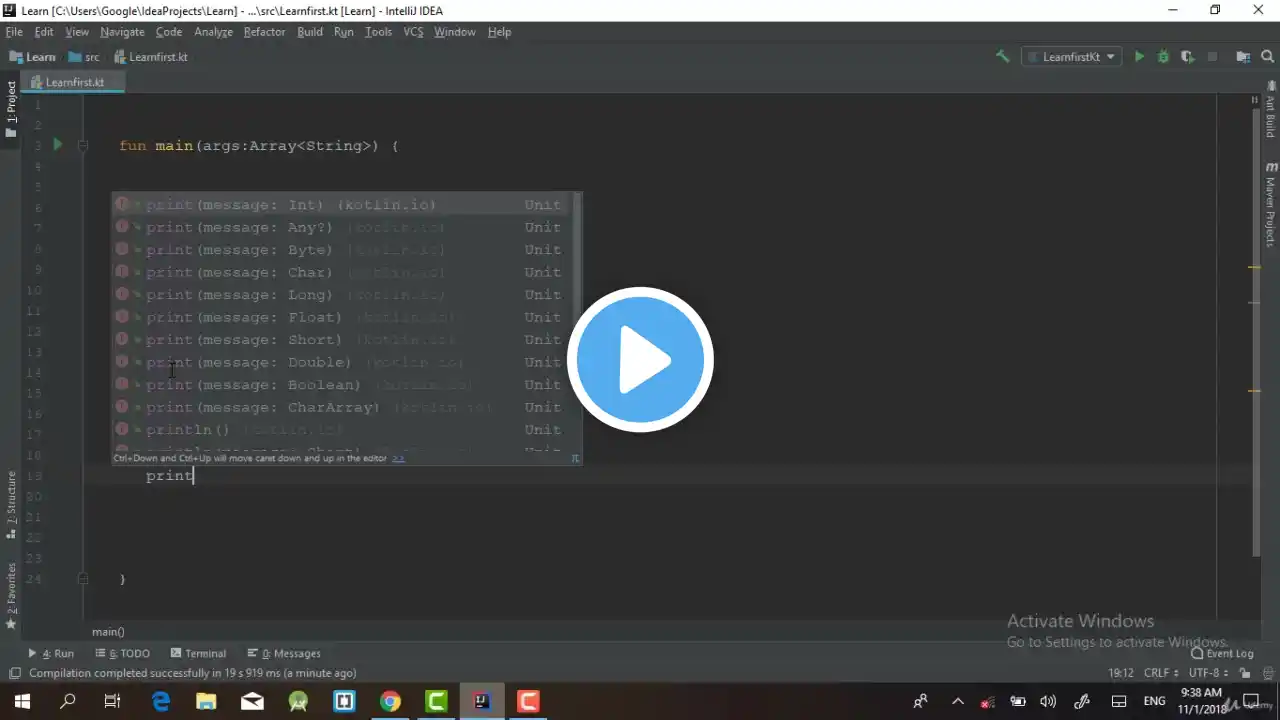Screen dimensions: 1280x720
Task: Open the Event Log
Action: (x=1222, y=653)
